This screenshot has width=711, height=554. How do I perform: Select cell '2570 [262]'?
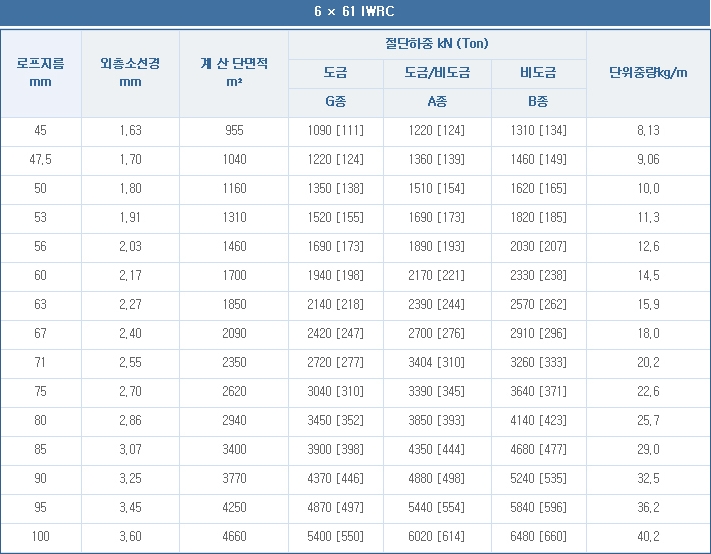point(538,304)
